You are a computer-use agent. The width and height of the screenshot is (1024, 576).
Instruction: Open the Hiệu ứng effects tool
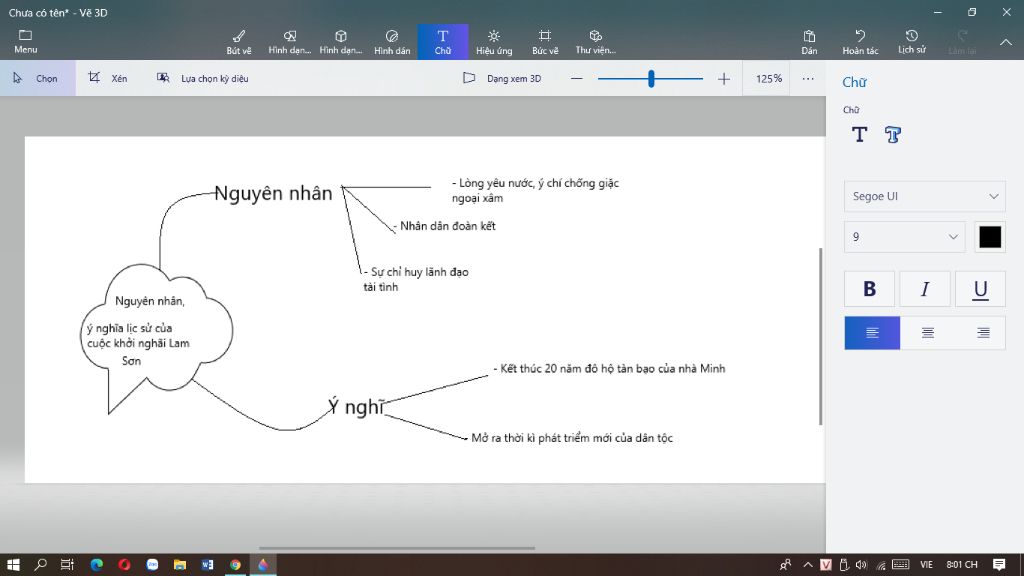pos(494,42)
